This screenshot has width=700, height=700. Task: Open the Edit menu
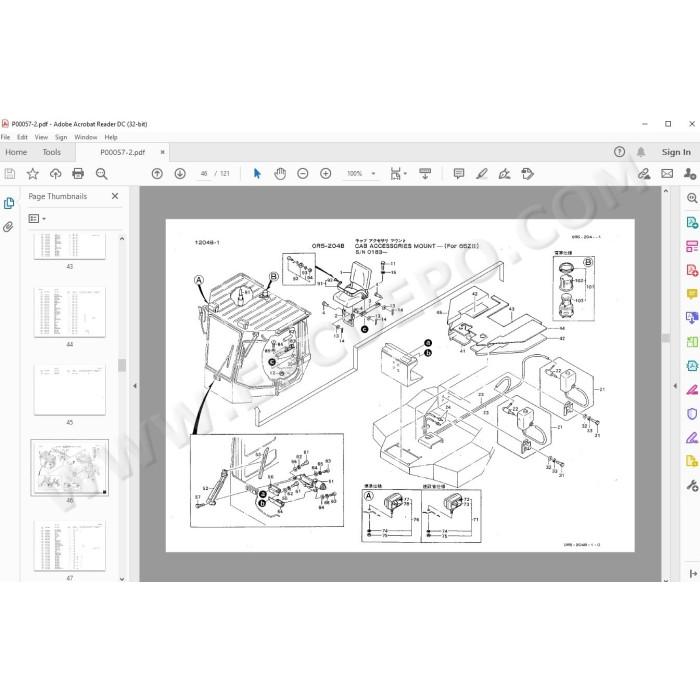[x=22, y=137]
